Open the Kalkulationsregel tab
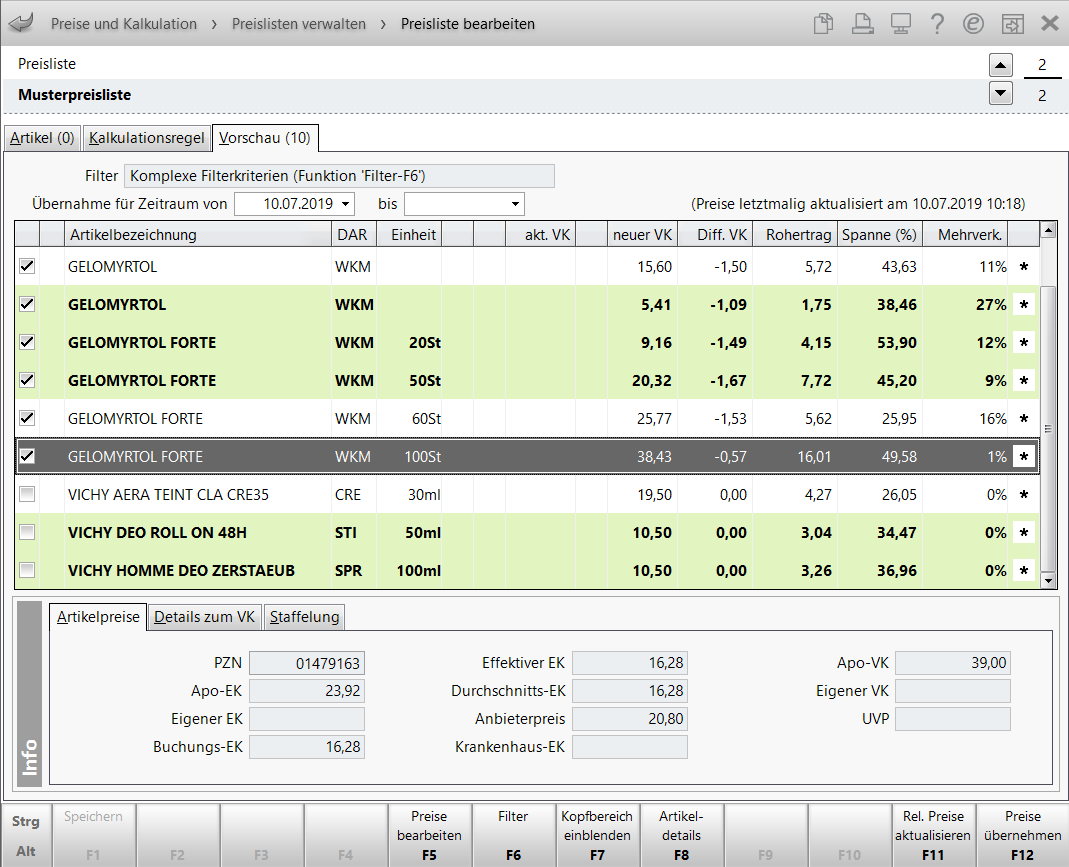This screenshot has height=867, width=1069. coord(147,138)
